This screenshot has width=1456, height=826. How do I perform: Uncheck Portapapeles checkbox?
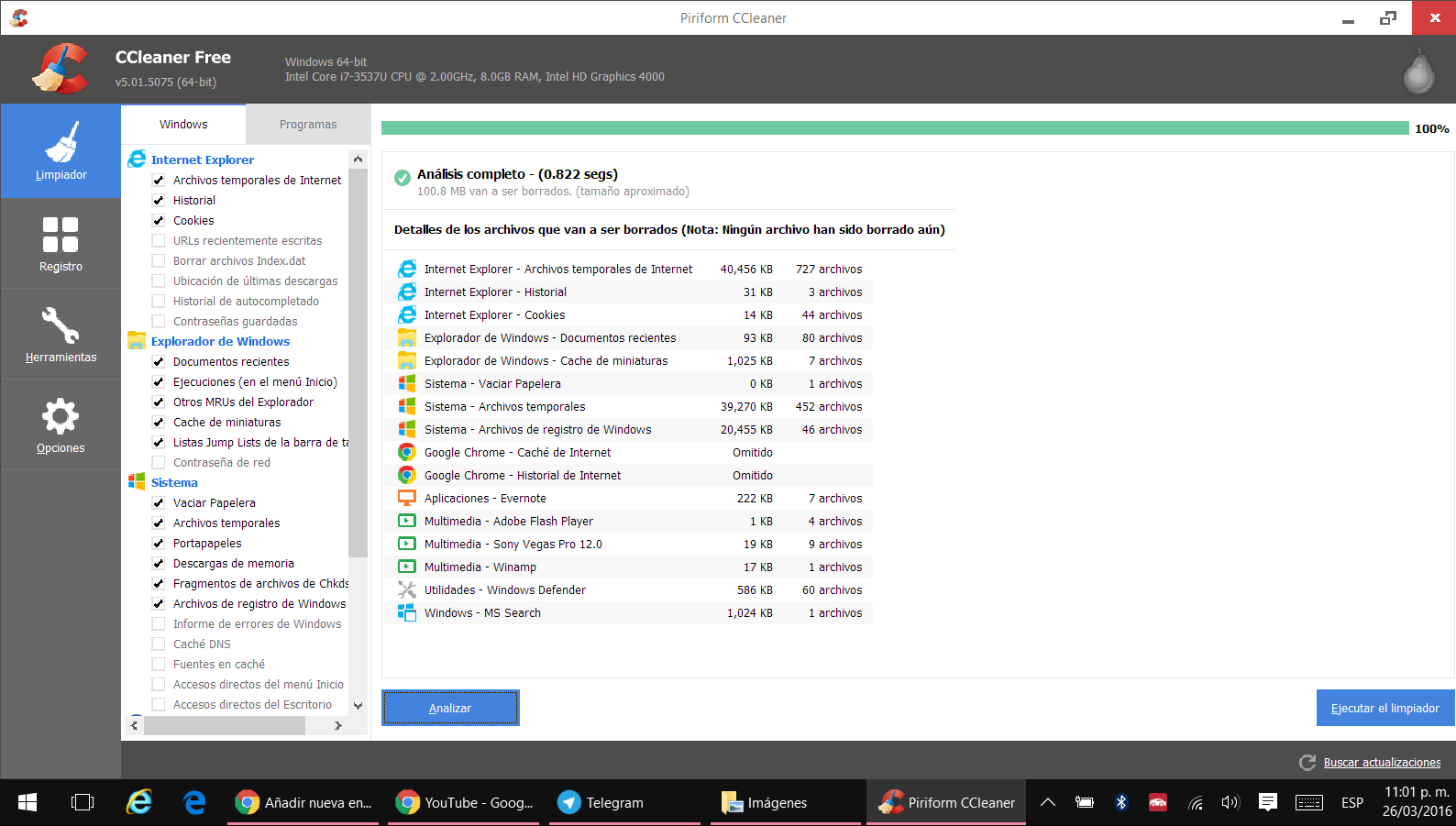159,543
